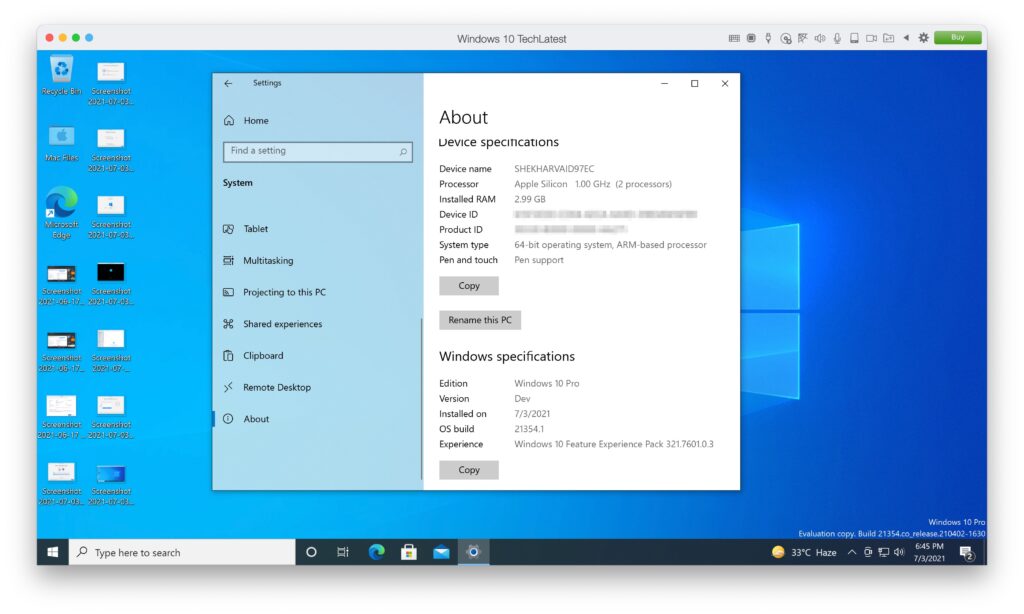
Task: Go to Settings Home
Action: pyautogui.click(x=255, y=120)
